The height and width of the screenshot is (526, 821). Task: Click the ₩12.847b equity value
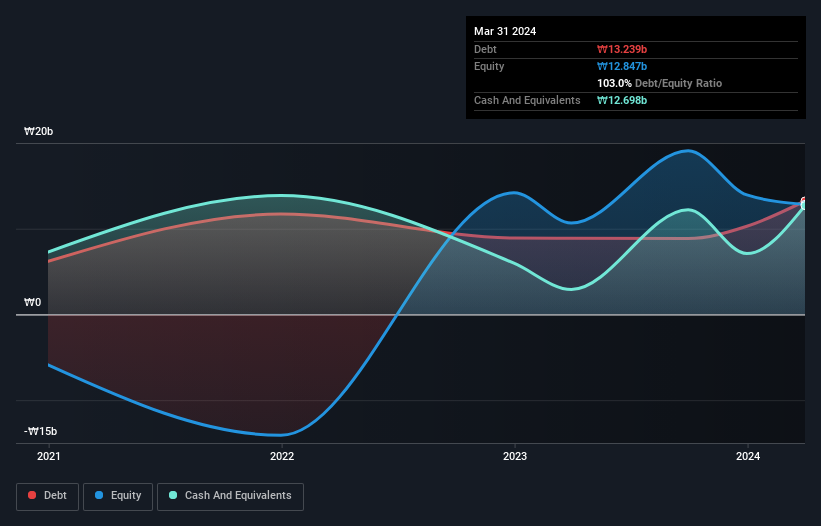tap(622, 66)
